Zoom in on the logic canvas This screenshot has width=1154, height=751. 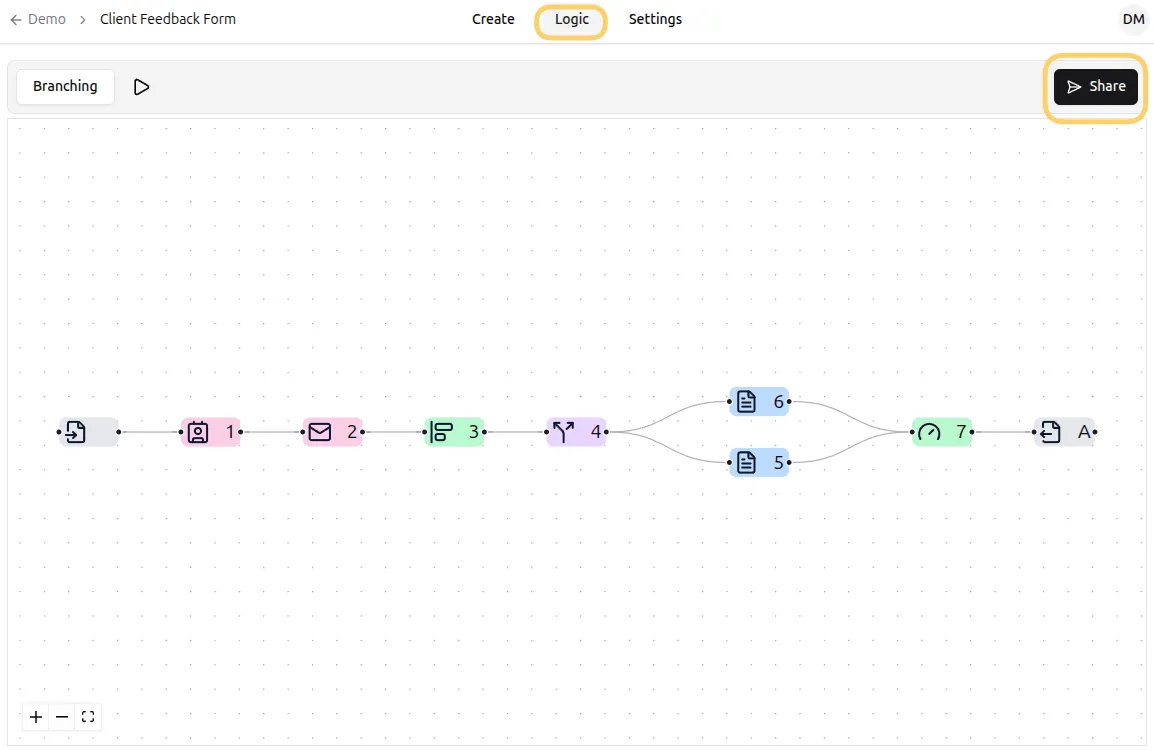point(35,717)
